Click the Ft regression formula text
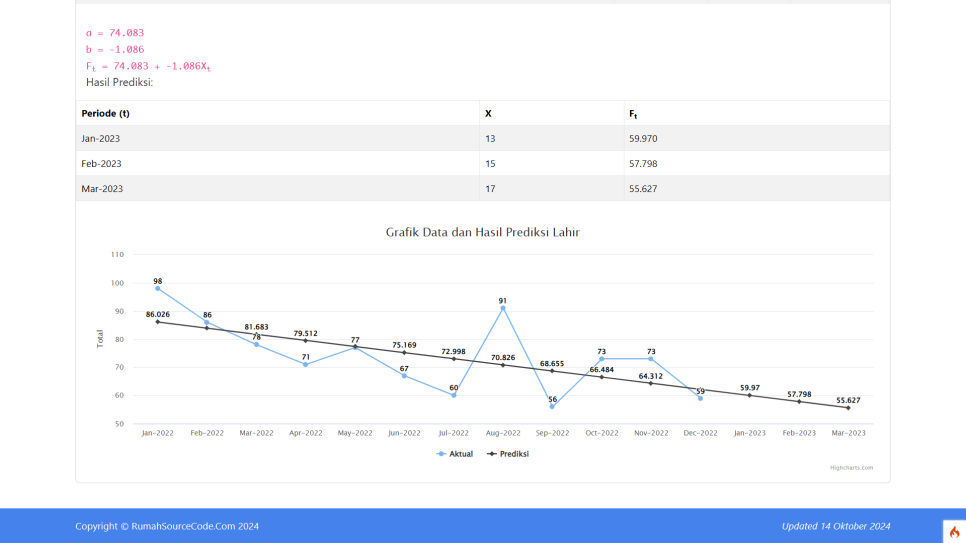 click(x=148, y=66)
